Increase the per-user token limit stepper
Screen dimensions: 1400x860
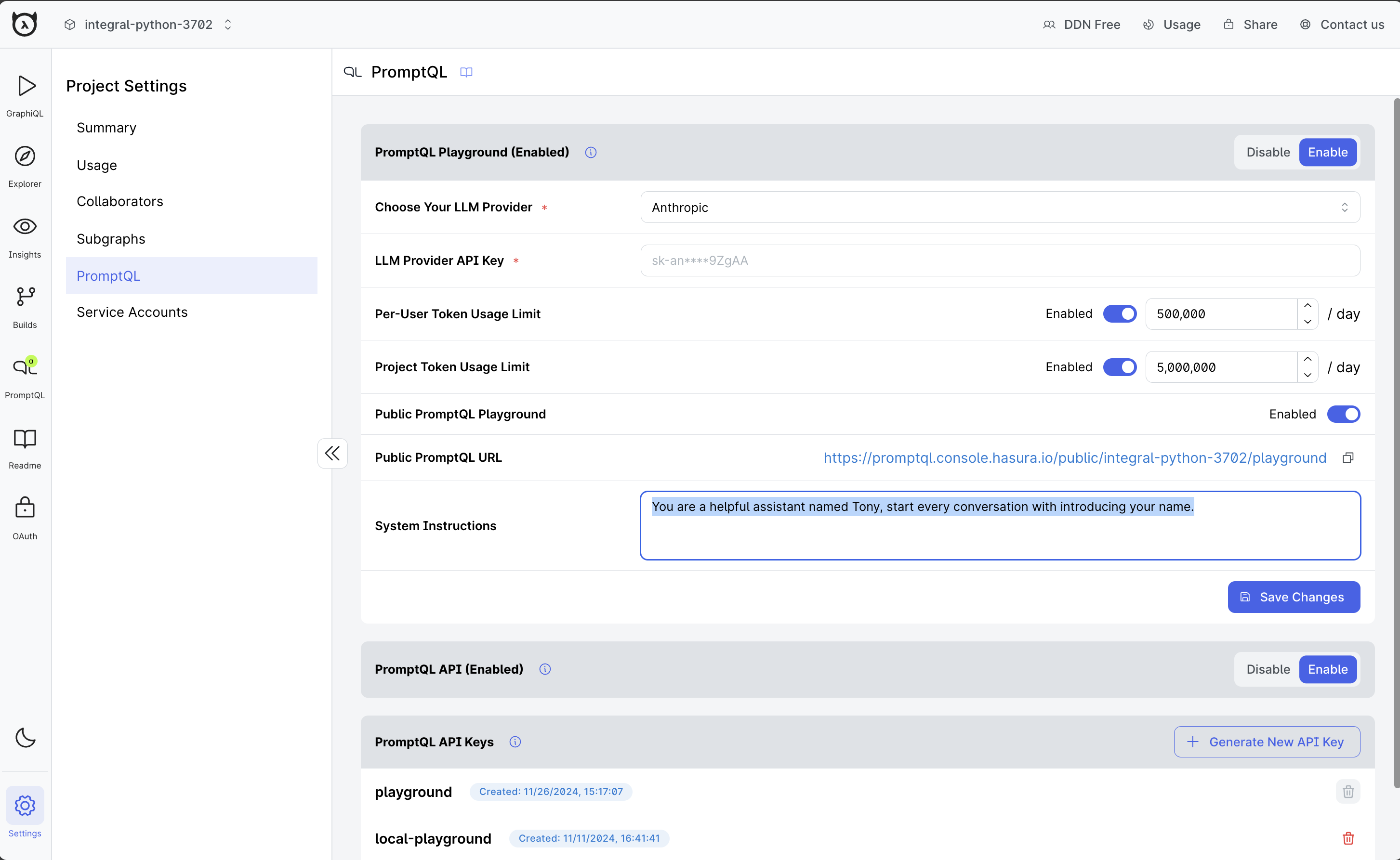[1307, 306]
